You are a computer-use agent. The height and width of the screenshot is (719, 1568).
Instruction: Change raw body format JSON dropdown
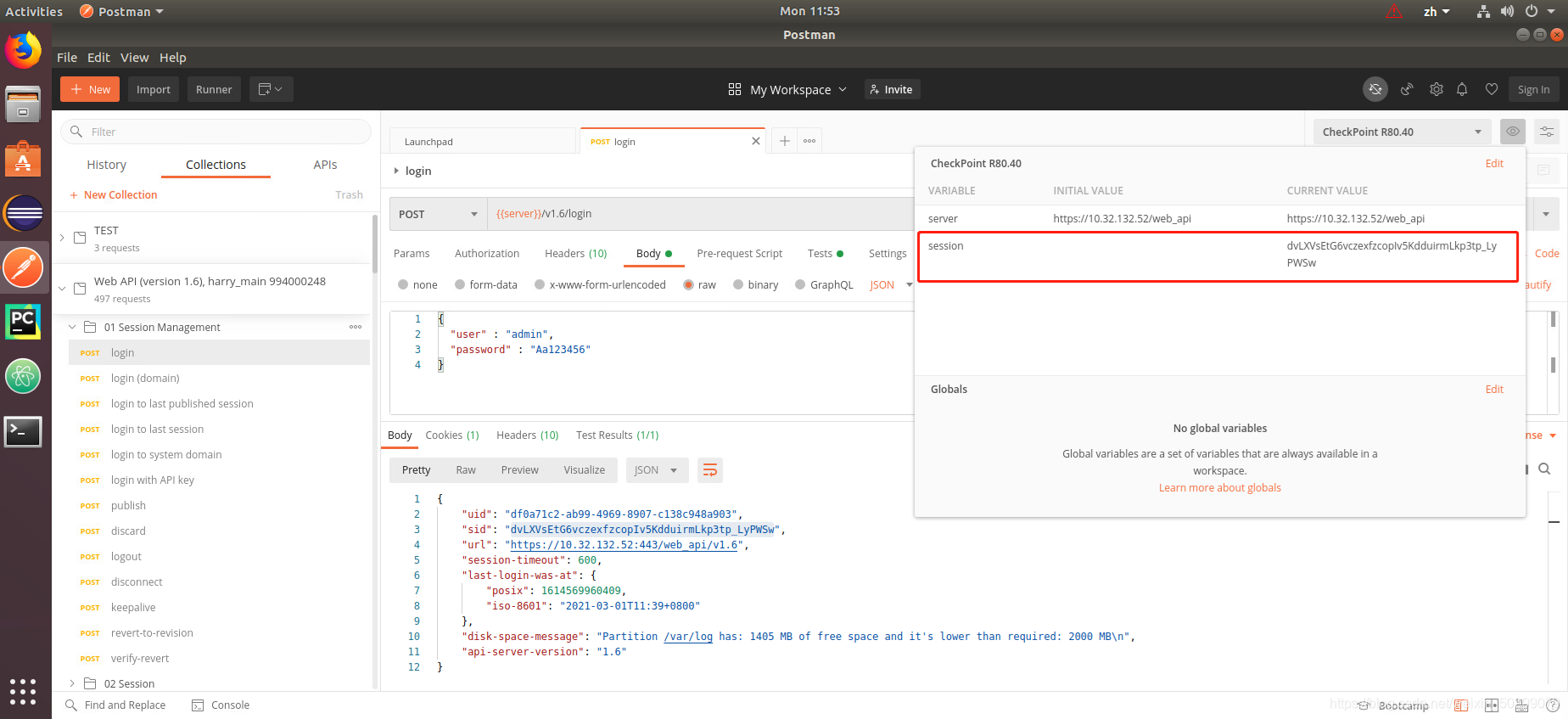point(891,284)
